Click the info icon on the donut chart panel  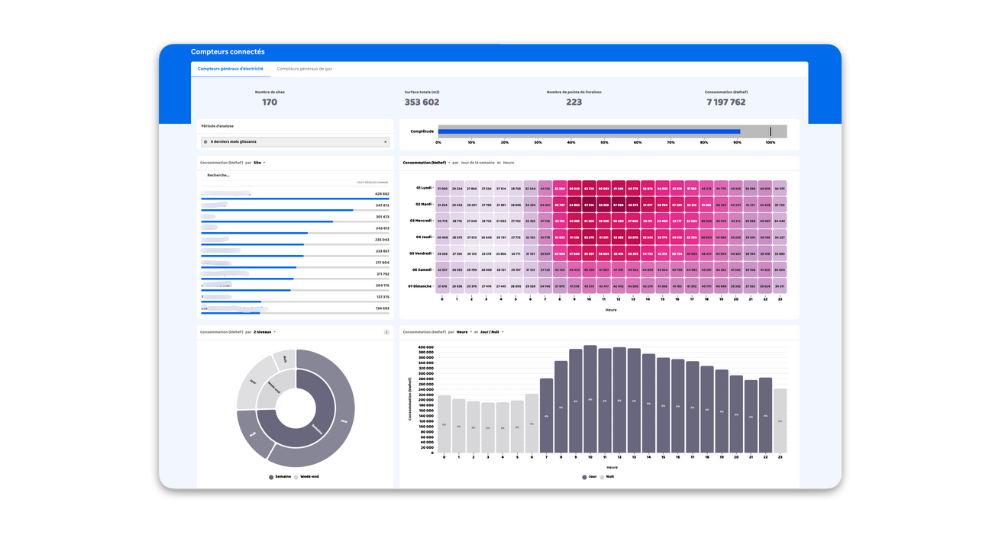click(x=386, y=332)
